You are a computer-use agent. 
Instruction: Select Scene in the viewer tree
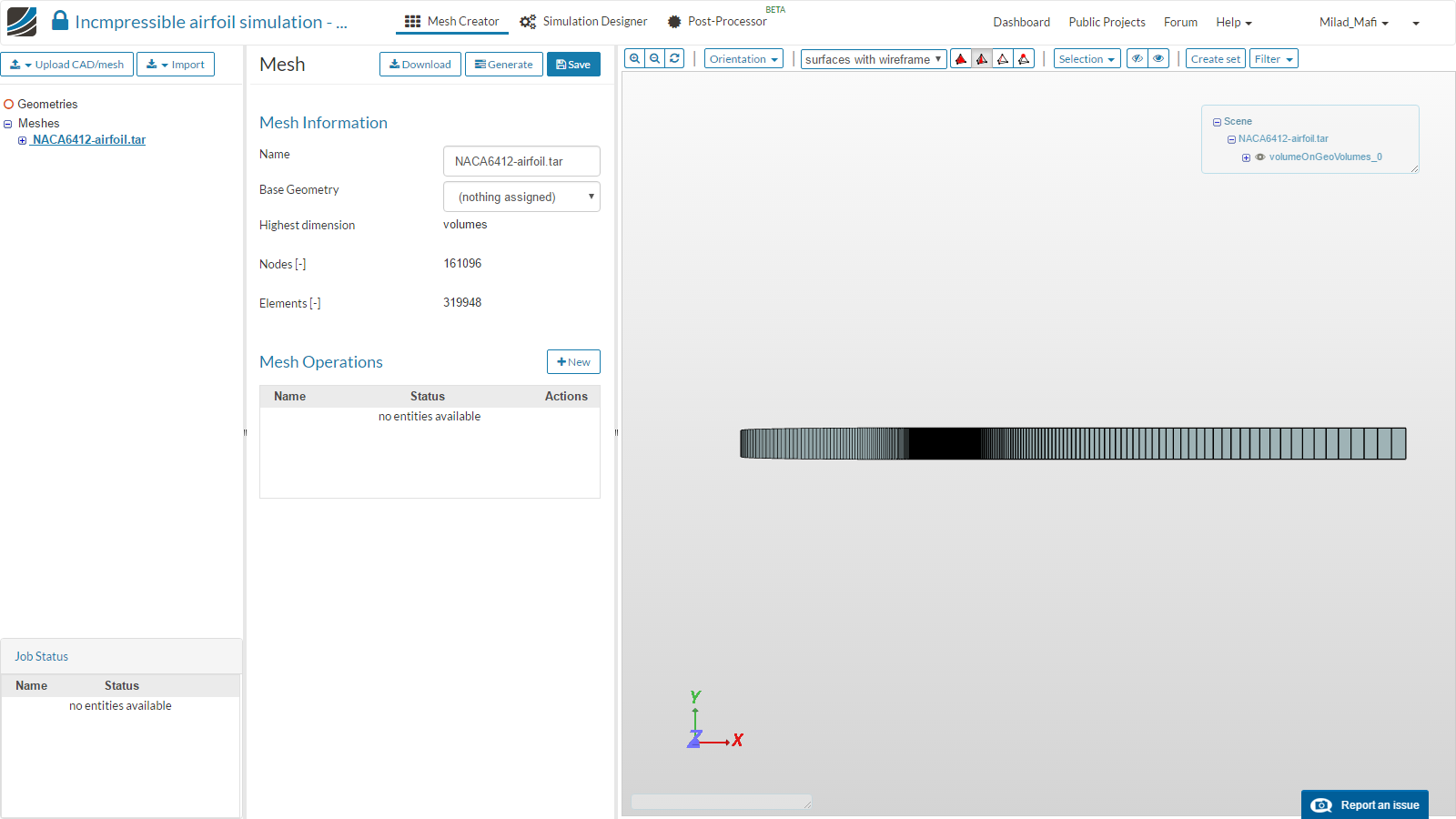(1238, 122)
